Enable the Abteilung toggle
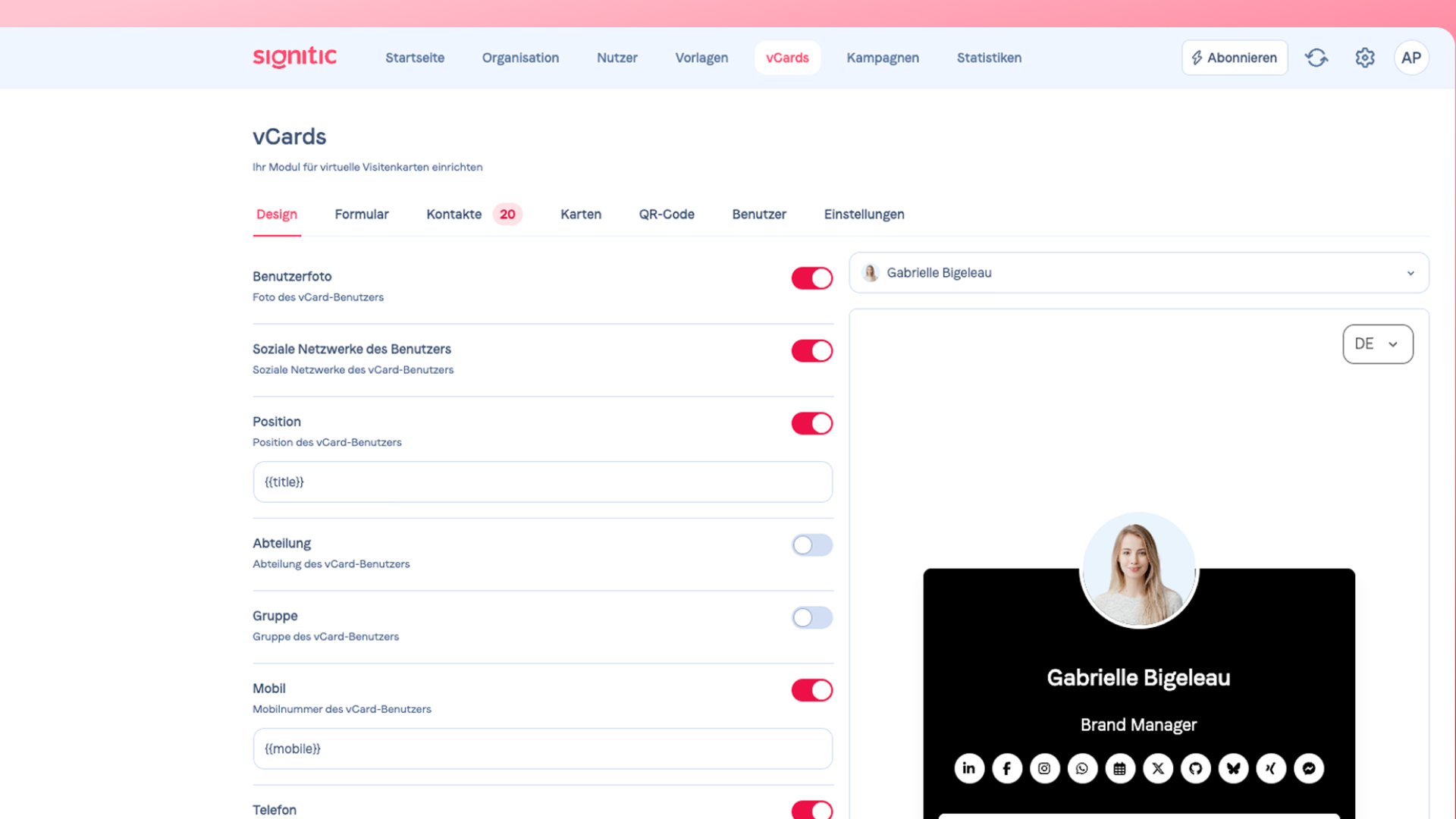Image resolution: width=1456 pixels, height=819 pixels. [811, 545]
